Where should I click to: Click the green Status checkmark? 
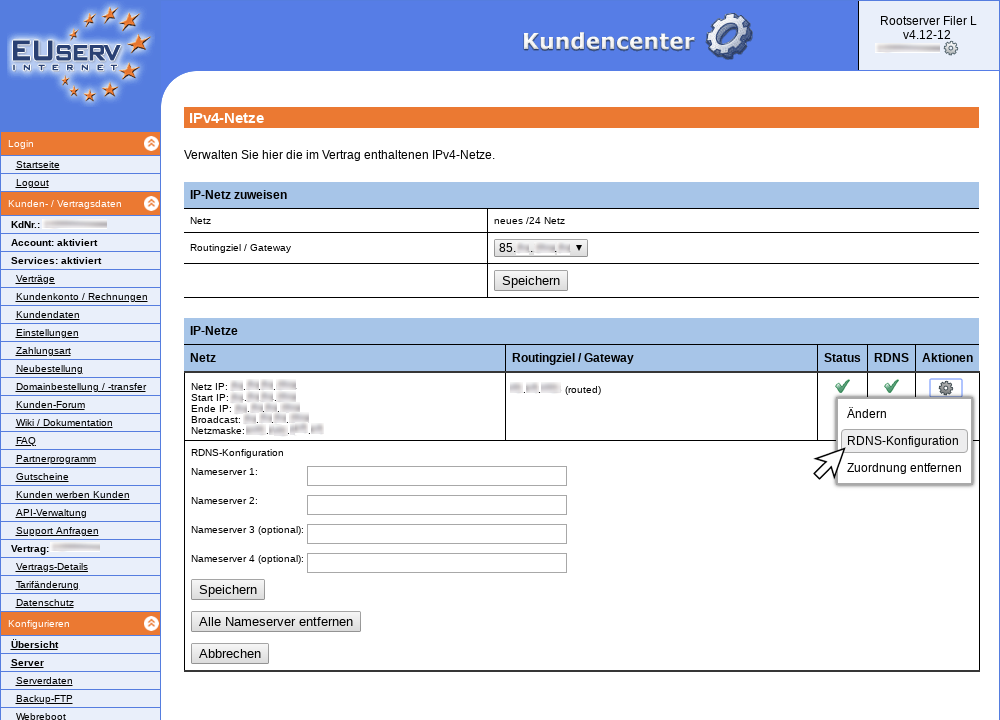[842, 386]
